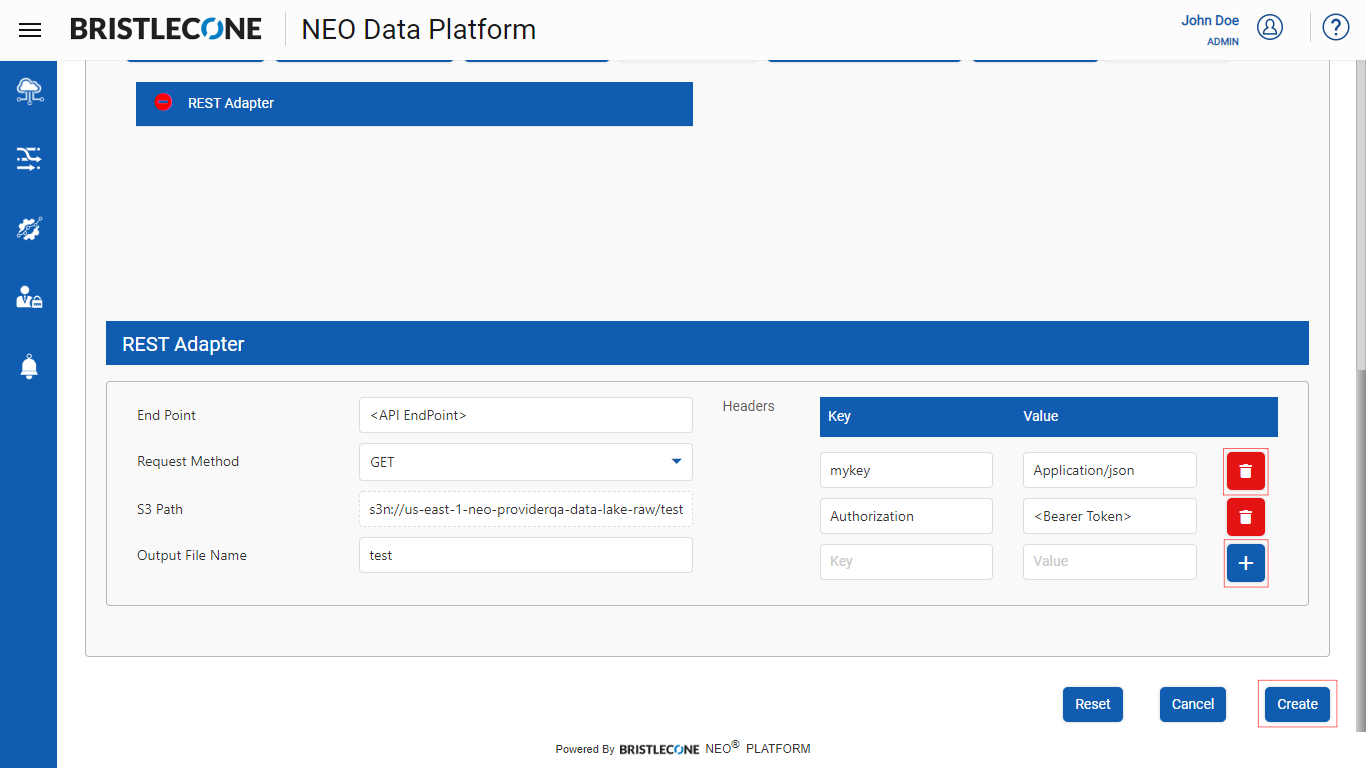Edit the Authorization key field
The image size is (1366, 768).
[906, 516]
